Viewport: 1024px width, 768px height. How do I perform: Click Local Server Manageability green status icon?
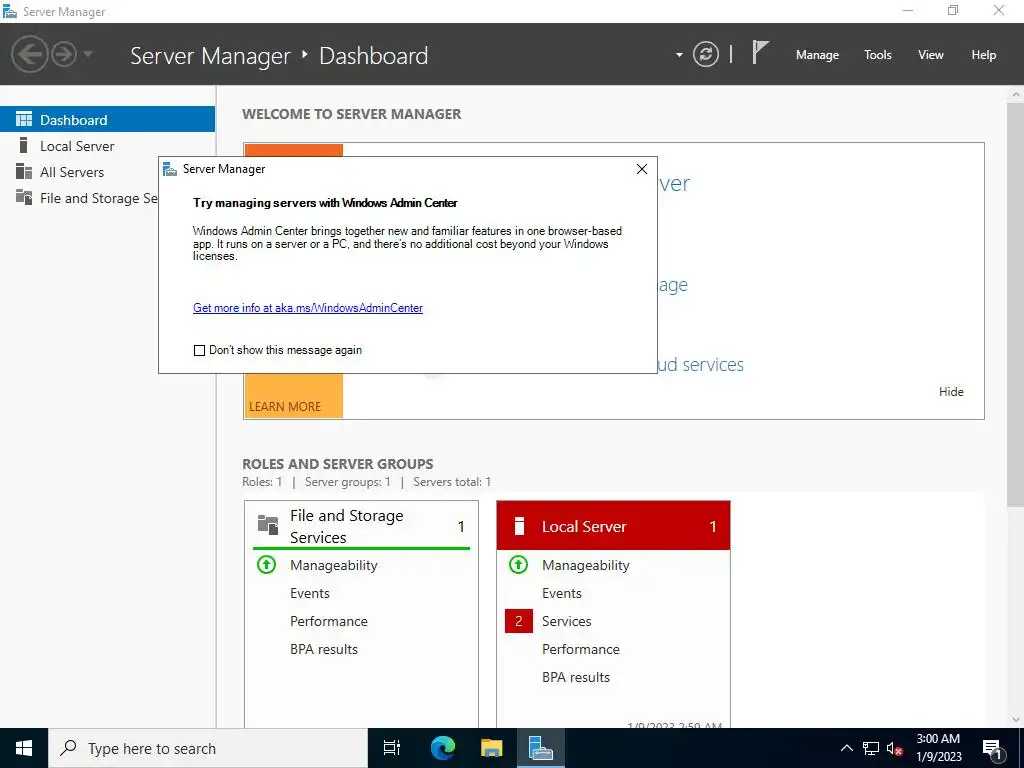pos(519,564)
